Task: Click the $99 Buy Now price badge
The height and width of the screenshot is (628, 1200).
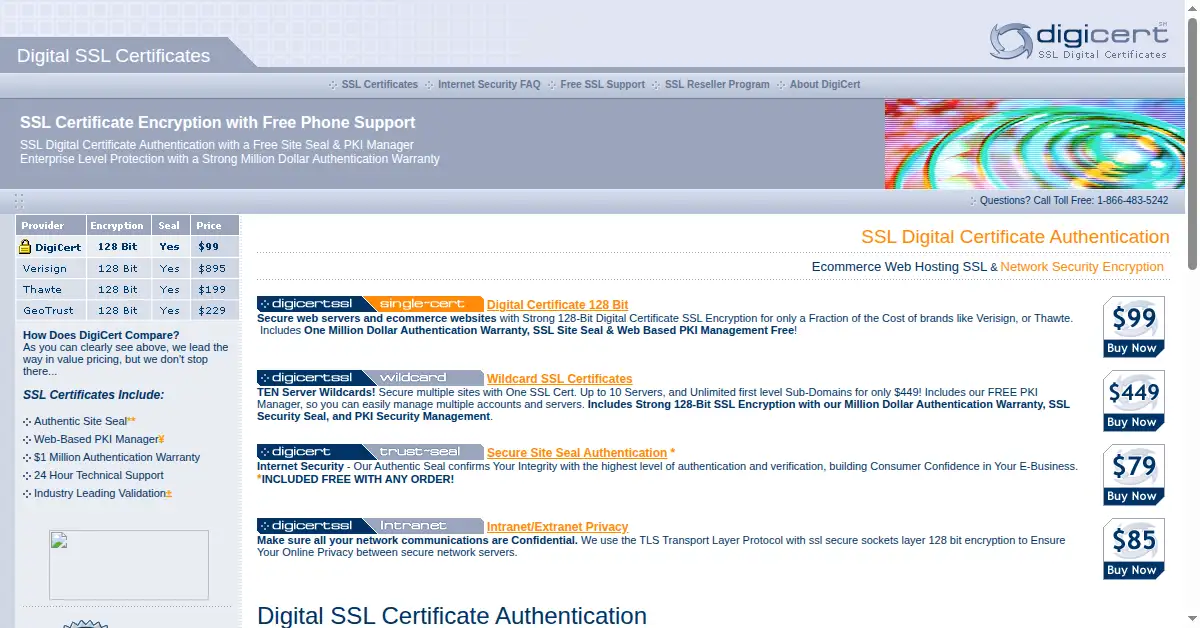Action: pyautogui.click(x=1134, y=327)
